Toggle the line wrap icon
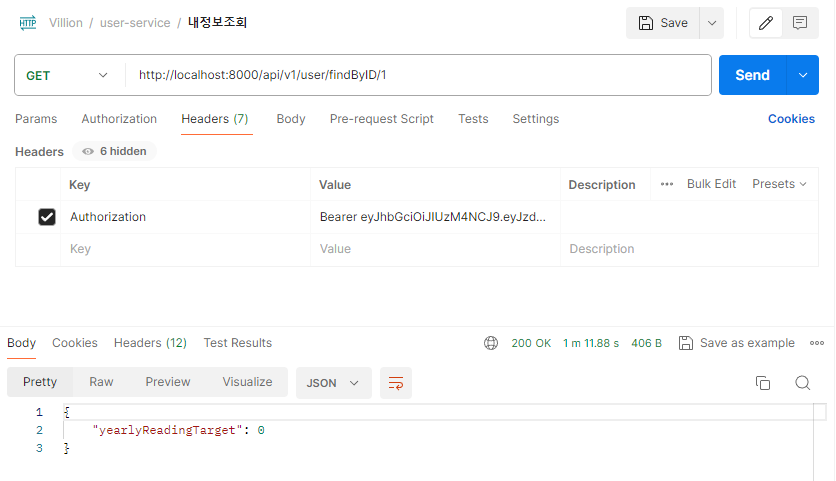 396,383
